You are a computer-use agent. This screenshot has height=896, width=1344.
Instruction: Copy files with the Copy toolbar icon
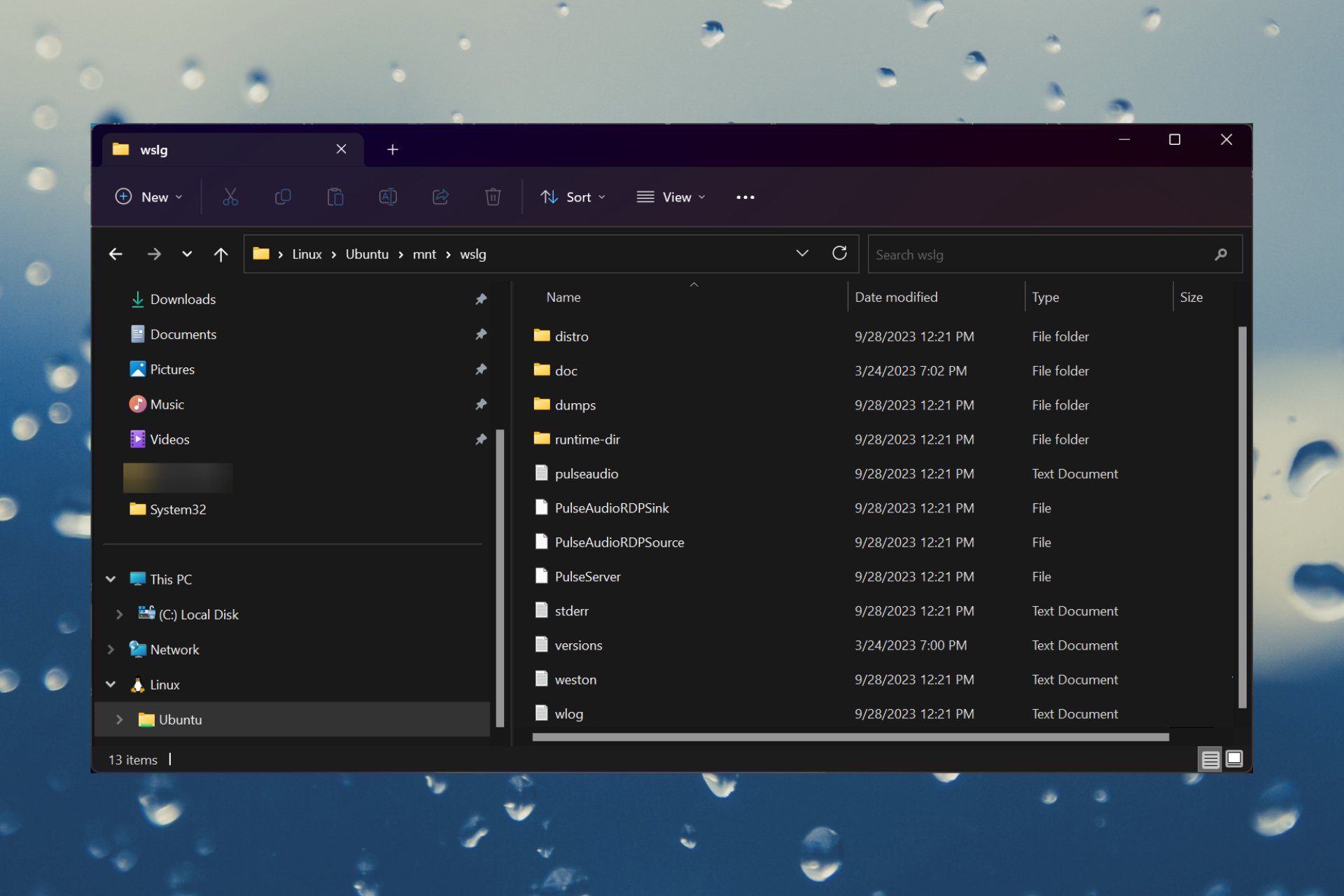tap(283, 197)
